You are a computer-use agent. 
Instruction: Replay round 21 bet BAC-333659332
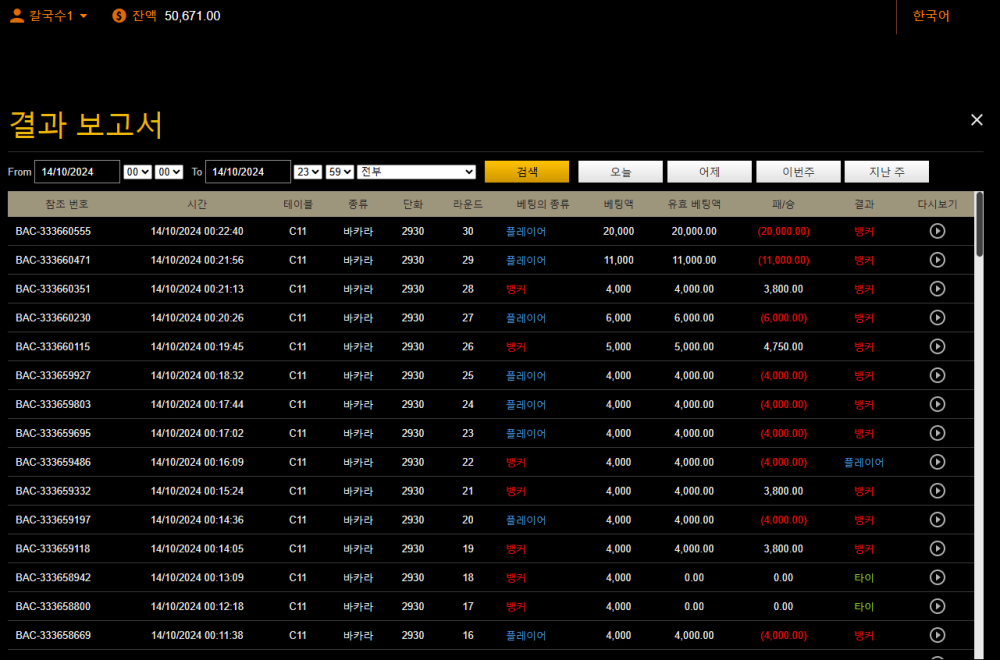937,491
